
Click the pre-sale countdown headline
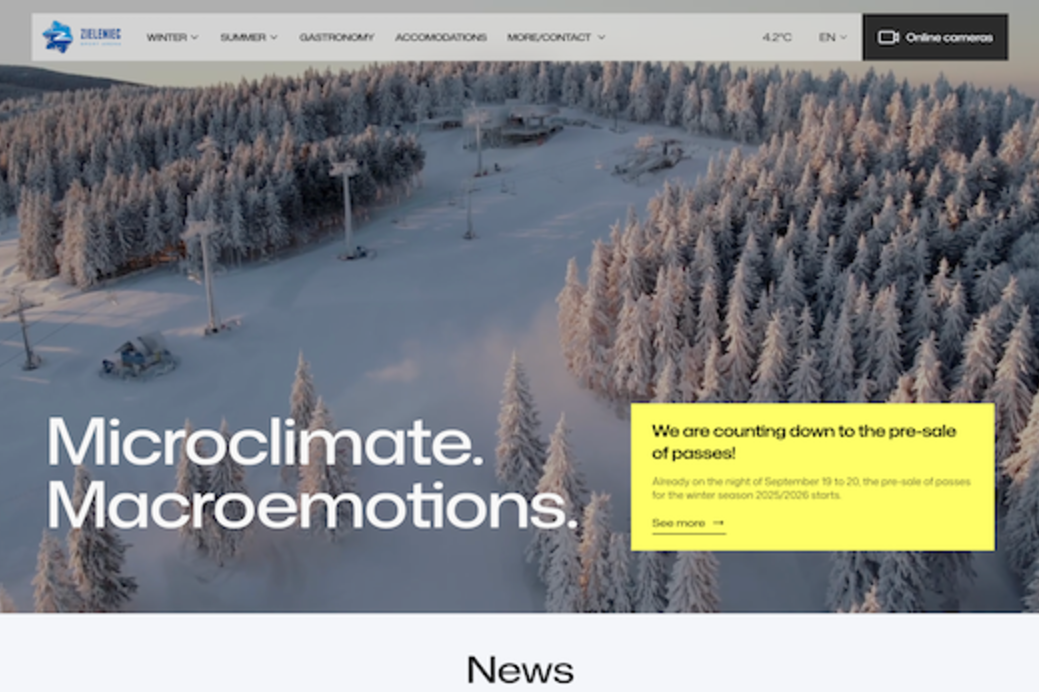[x=804, y=441]
